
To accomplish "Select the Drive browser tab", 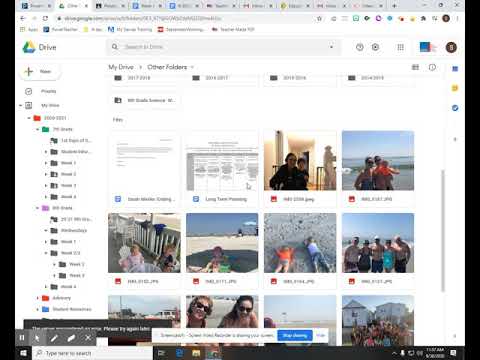I will (x=72, y=6).
